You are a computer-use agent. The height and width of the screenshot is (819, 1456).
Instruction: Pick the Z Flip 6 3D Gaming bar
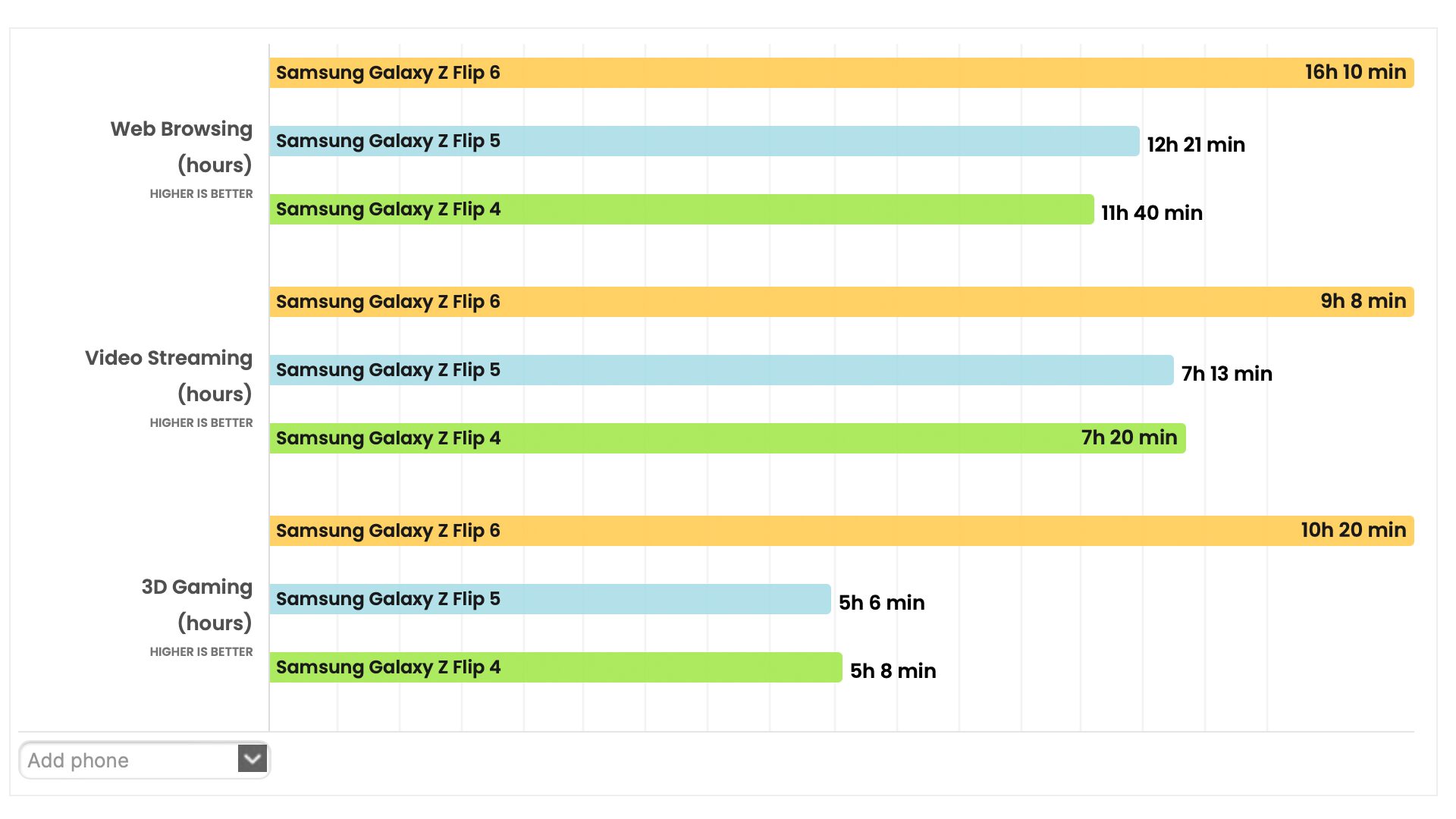coord(840,531)
